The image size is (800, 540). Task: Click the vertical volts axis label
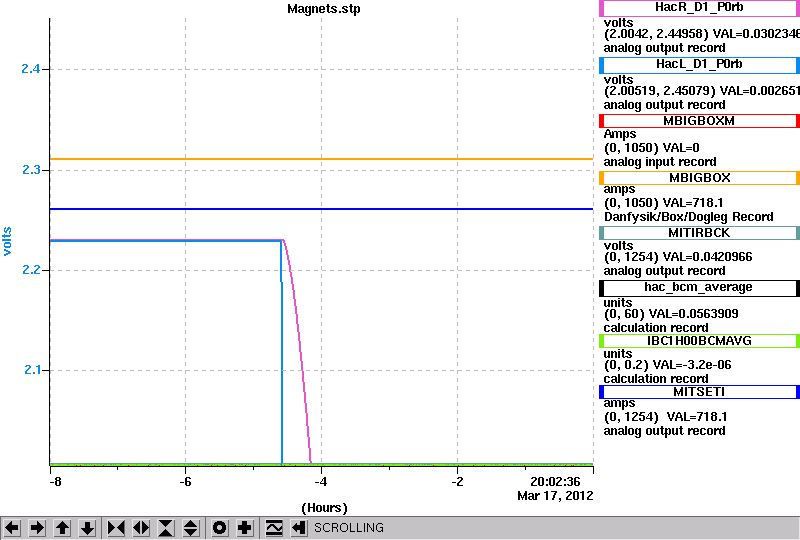pos(7,241)
